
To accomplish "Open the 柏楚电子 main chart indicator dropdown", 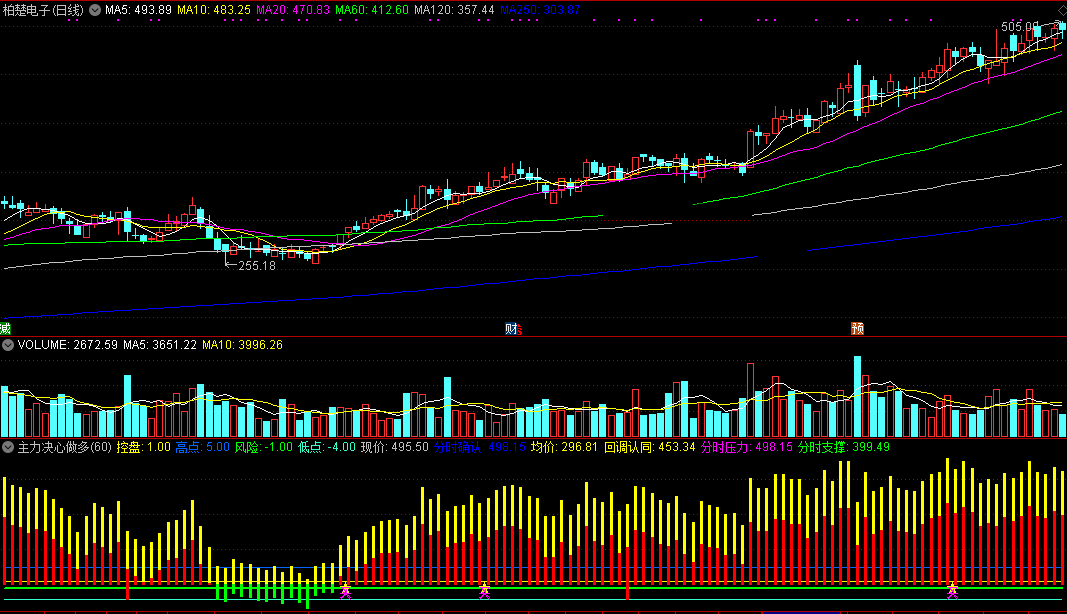I will click(x=95, y=10).
